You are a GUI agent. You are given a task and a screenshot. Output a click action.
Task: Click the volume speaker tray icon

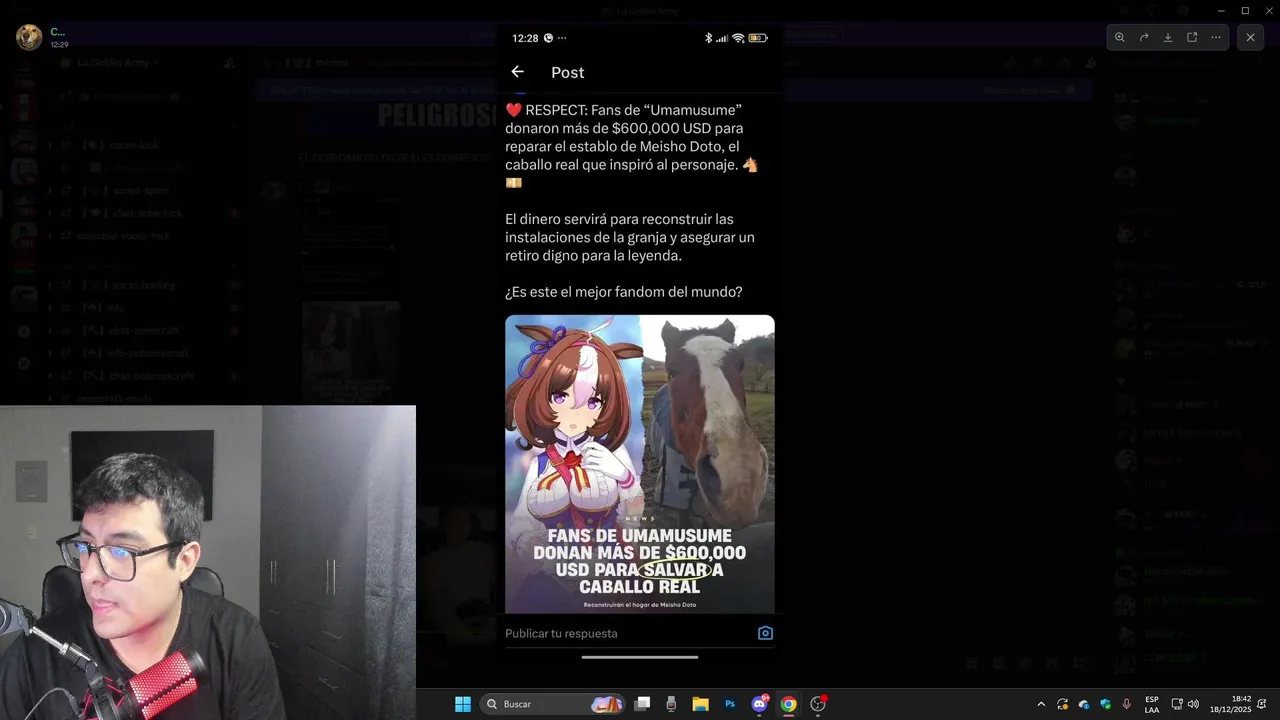tap(1193, 704)
